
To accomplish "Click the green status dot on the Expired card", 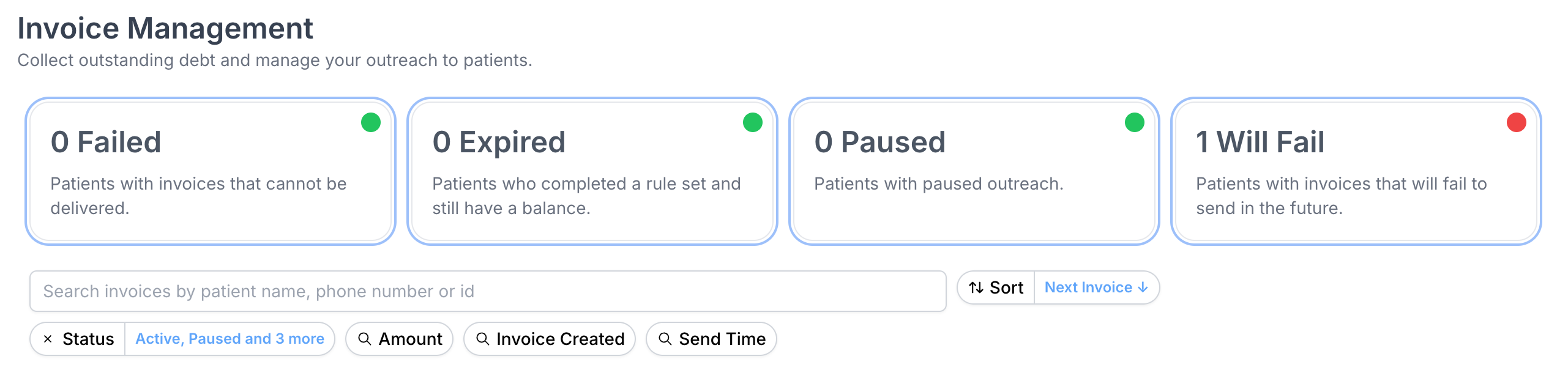I will (x=752, y=123).
